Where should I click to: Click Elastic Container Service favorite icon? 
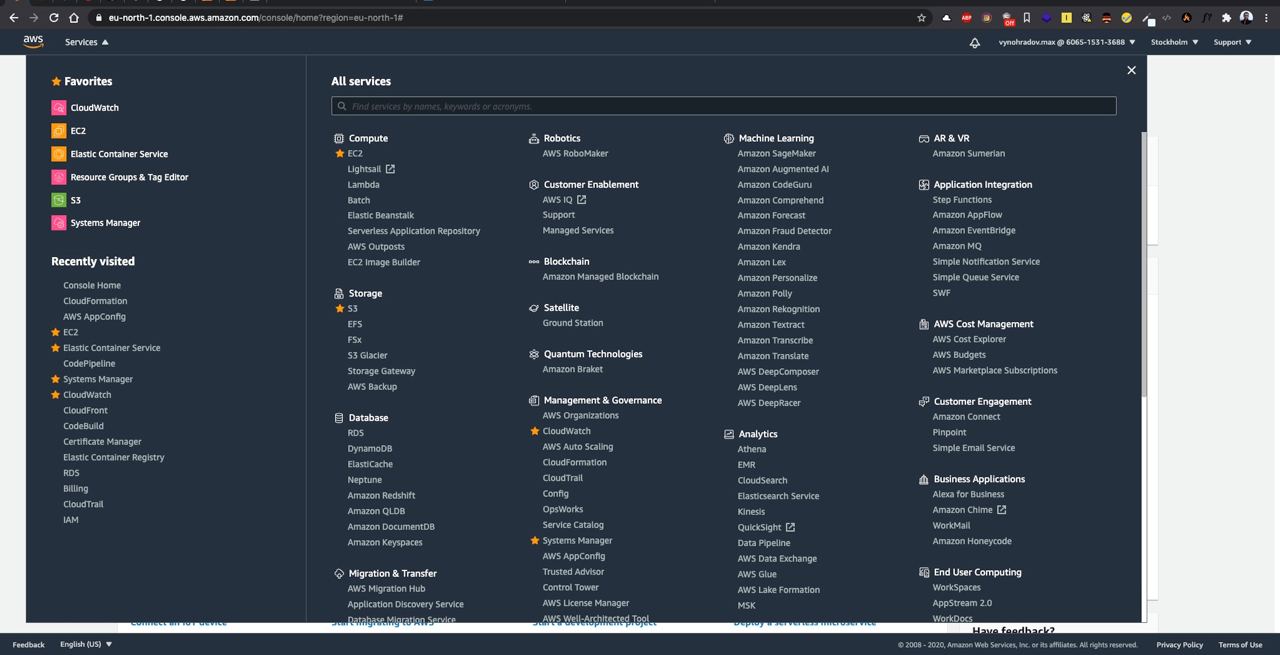[59, 154]
